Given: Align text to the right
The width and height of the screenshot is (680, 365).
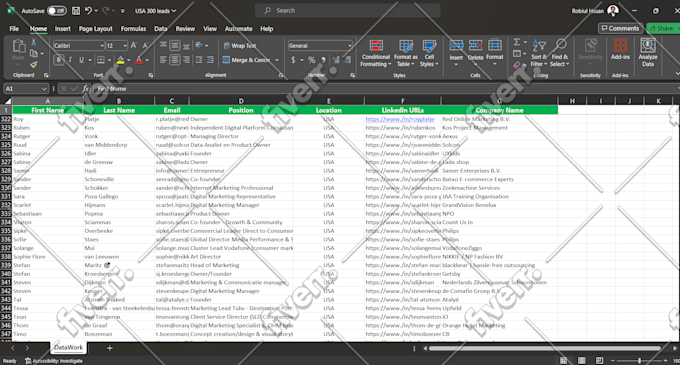Looking at the screenshot, I should (x=186, y=60).
